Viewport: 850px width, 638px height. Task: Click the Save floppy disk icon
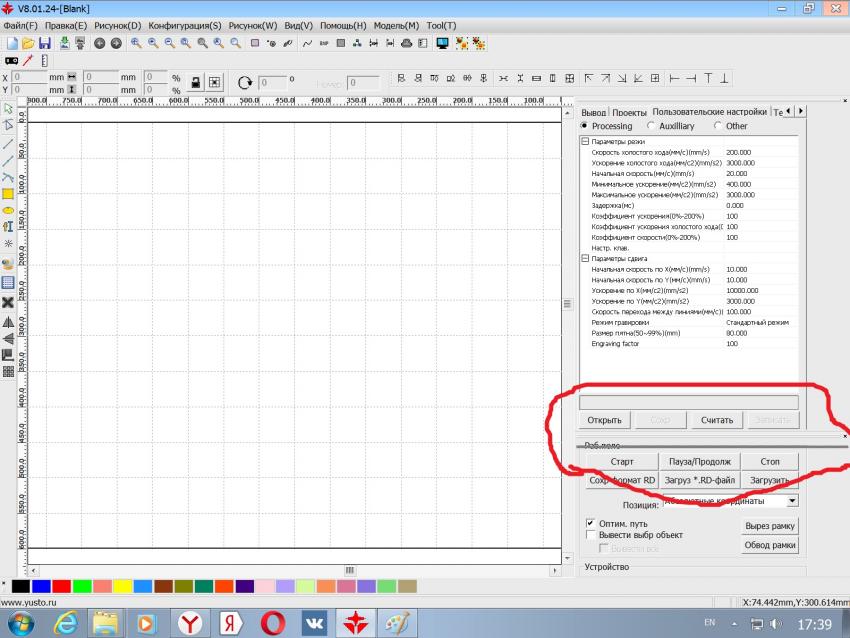[44, 43]
